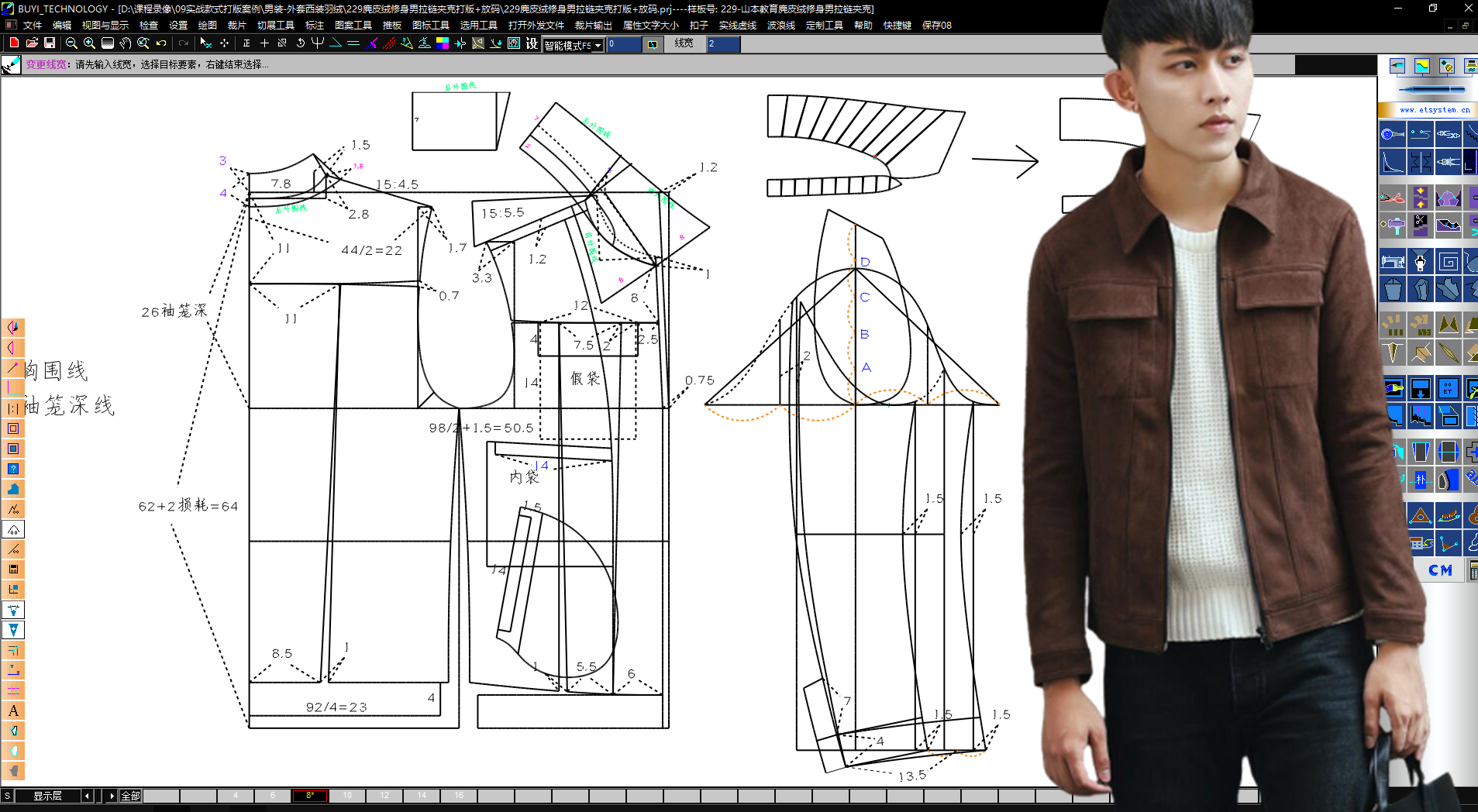Select size 14 in bottom size bar
The width and height of the screenshot is (1478, 812).
pyautogui.click(x=422, y=796)
